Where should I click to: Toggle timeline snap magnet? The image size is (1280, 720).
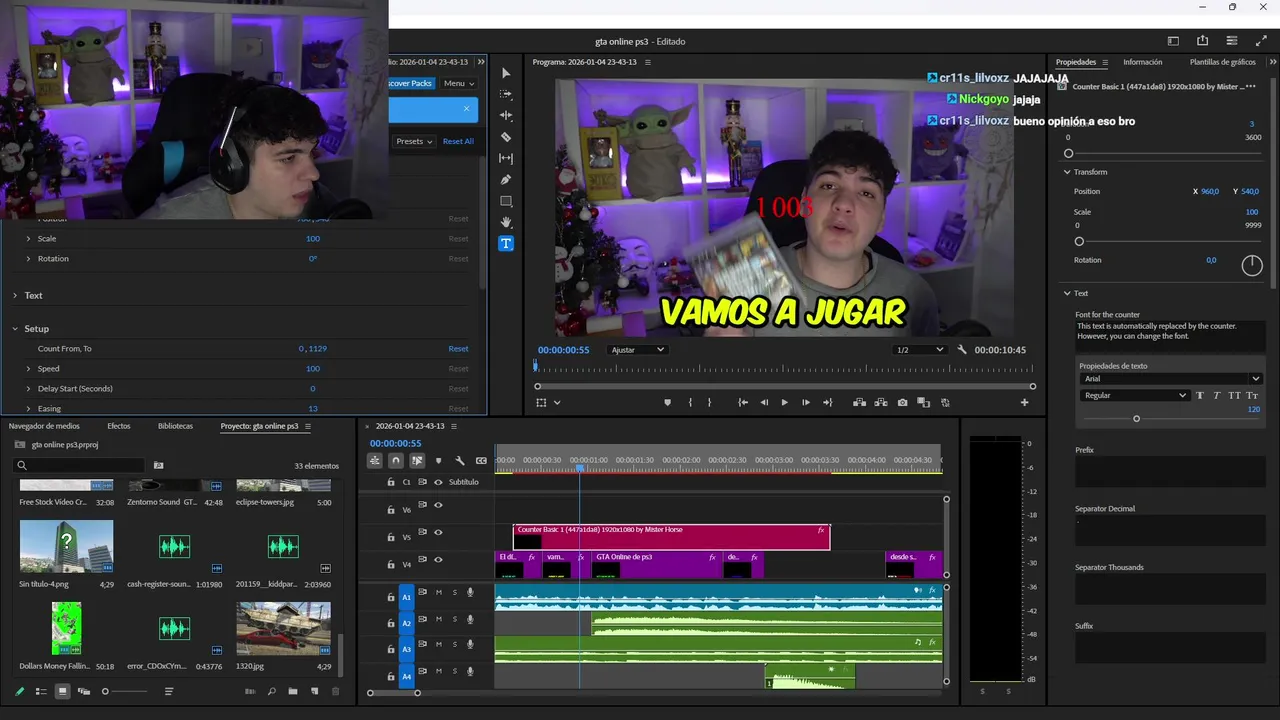pyautogui.click(x=396, y=461)
